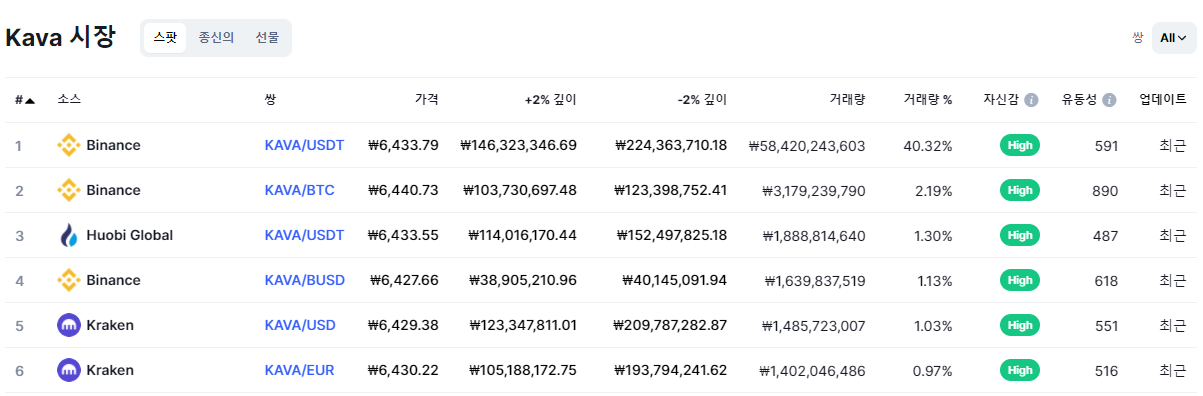Open the All pair filter dropdown

click(1174, 38)
